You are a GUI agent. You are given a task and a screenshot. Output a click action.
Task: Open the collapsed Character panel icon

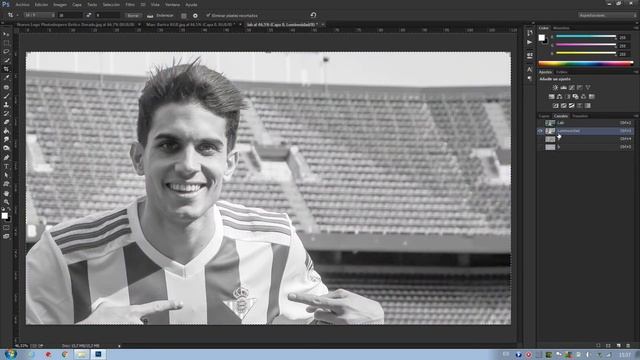pos(529,69)
